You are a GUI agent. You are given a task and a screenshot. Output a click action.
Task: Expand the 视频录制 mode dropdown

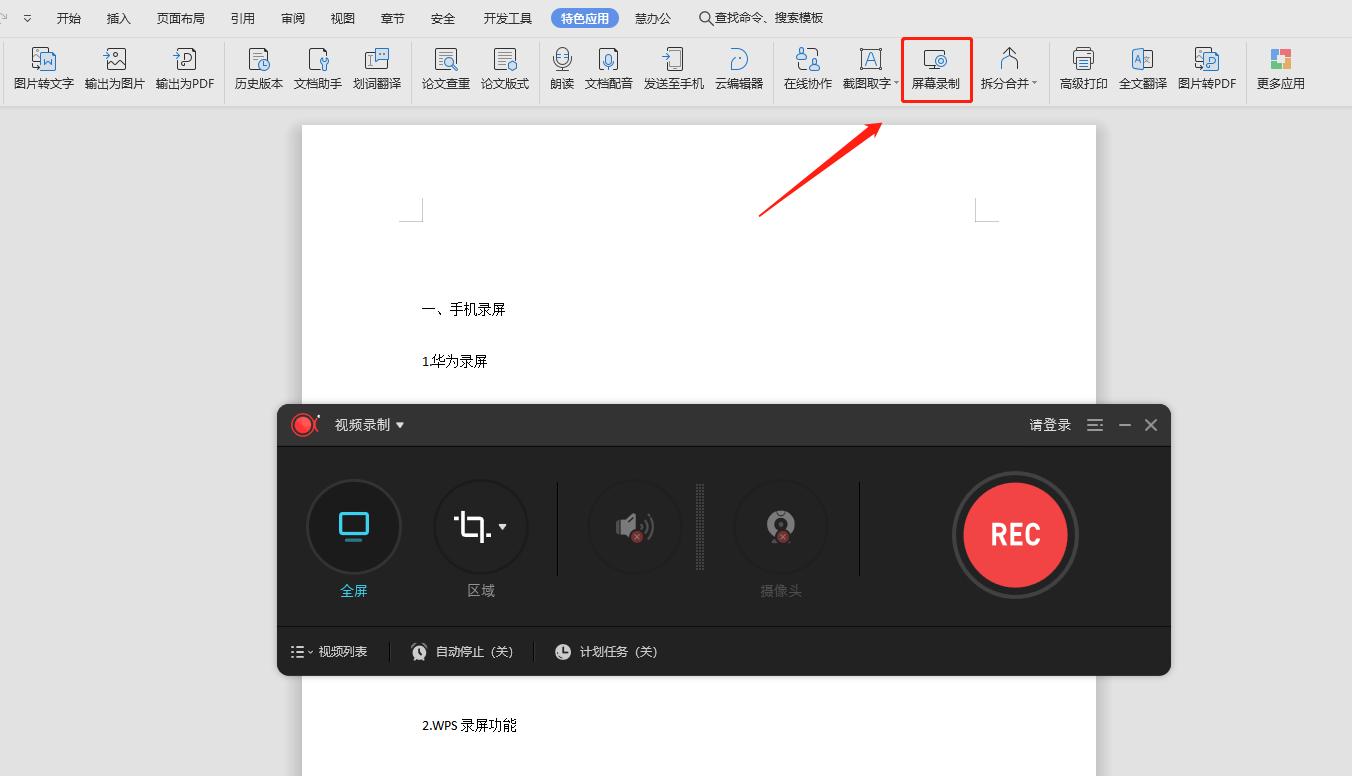pos(398,424)
